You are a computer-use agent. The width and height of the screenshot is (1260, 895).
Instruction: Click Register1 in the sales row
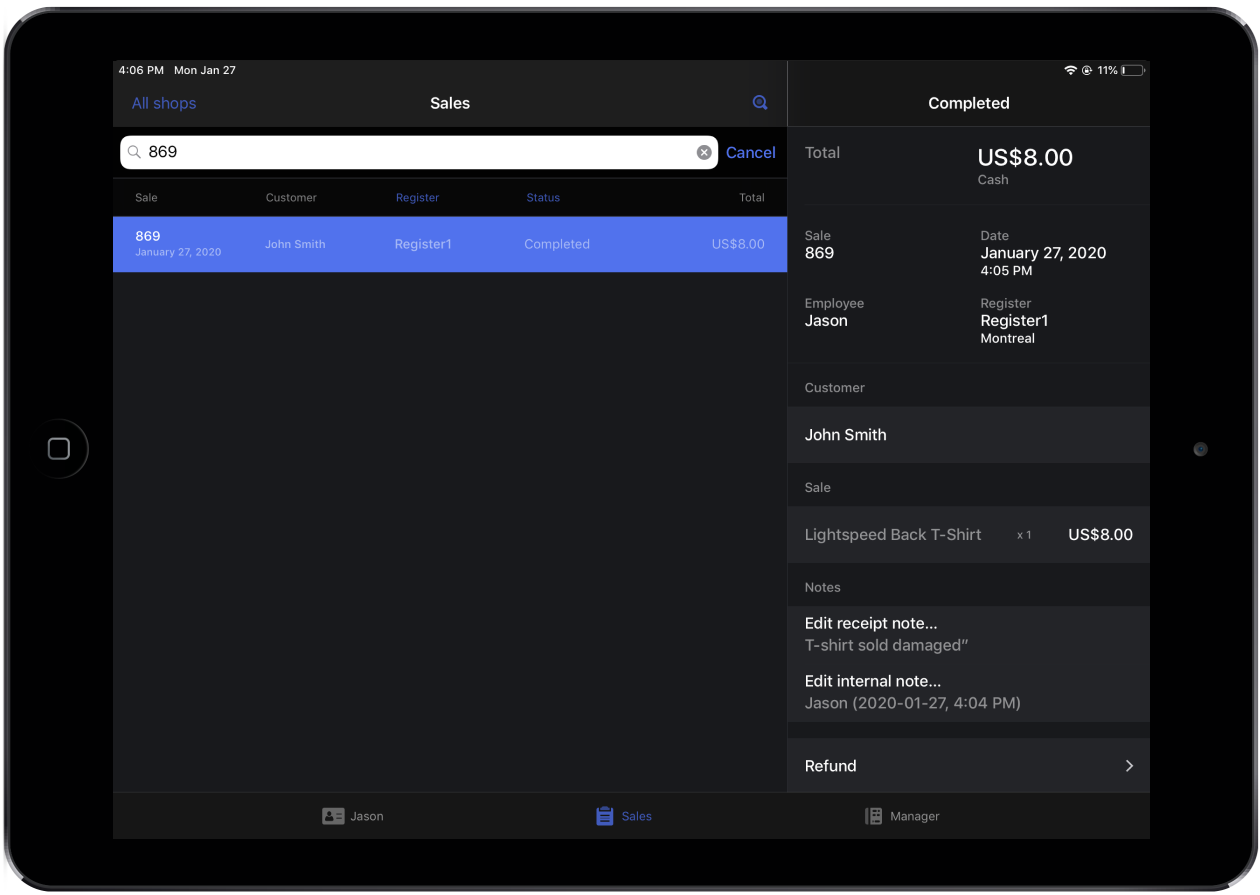click(x=423, y=244)
